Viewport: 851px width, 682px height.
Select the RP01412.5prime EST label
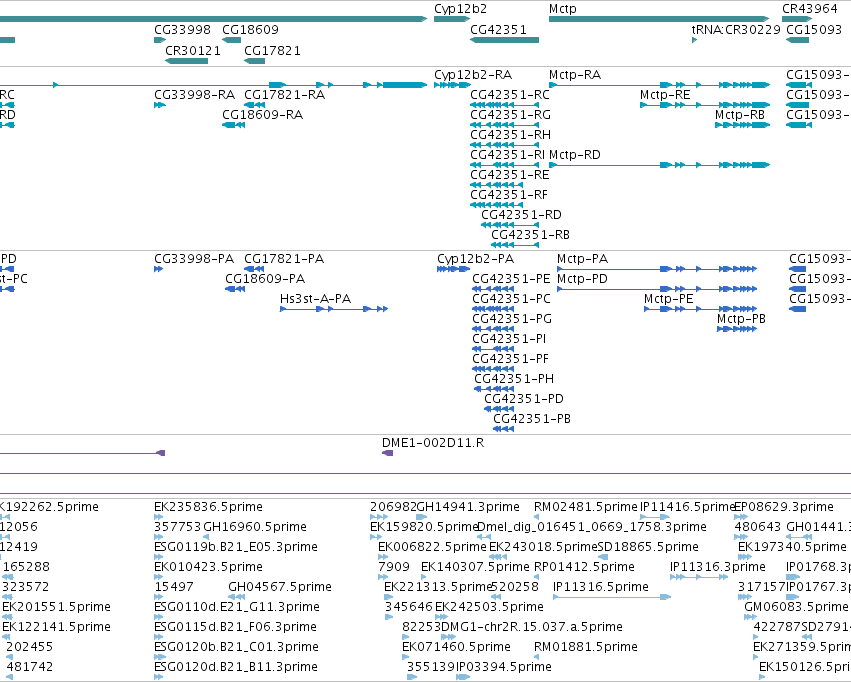tap(585, 568)
